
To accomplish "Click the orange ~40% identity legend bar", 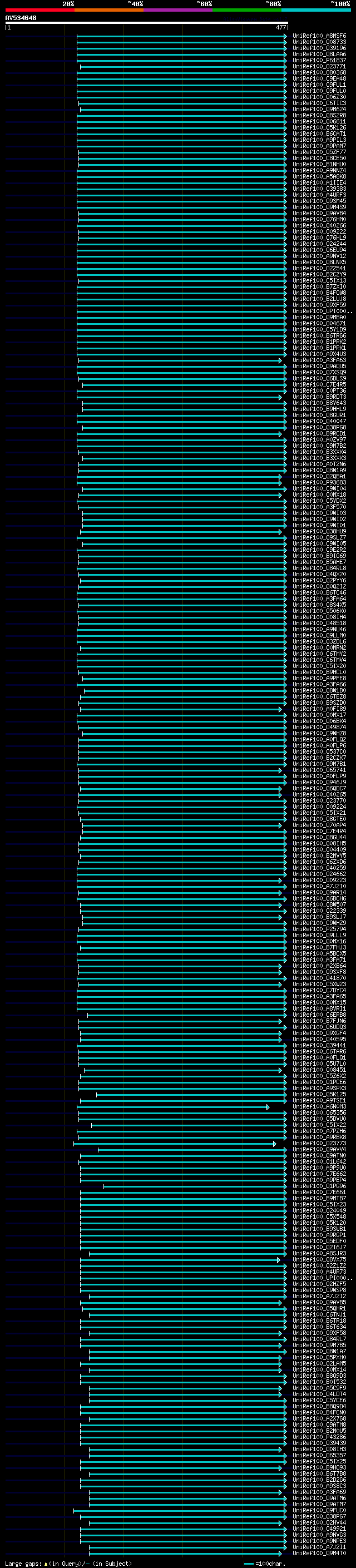I will (x=109, y=10).
